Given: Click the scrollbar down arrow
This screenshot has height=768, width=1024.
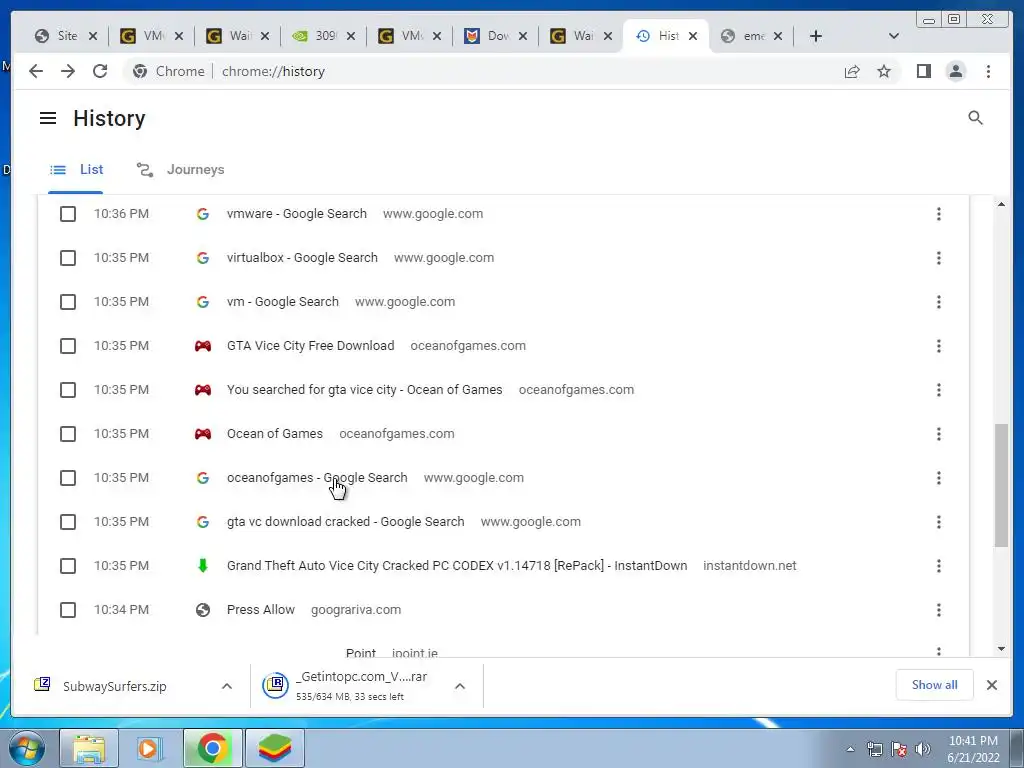Looking at the screenshot, I should tap(1001, 648).
